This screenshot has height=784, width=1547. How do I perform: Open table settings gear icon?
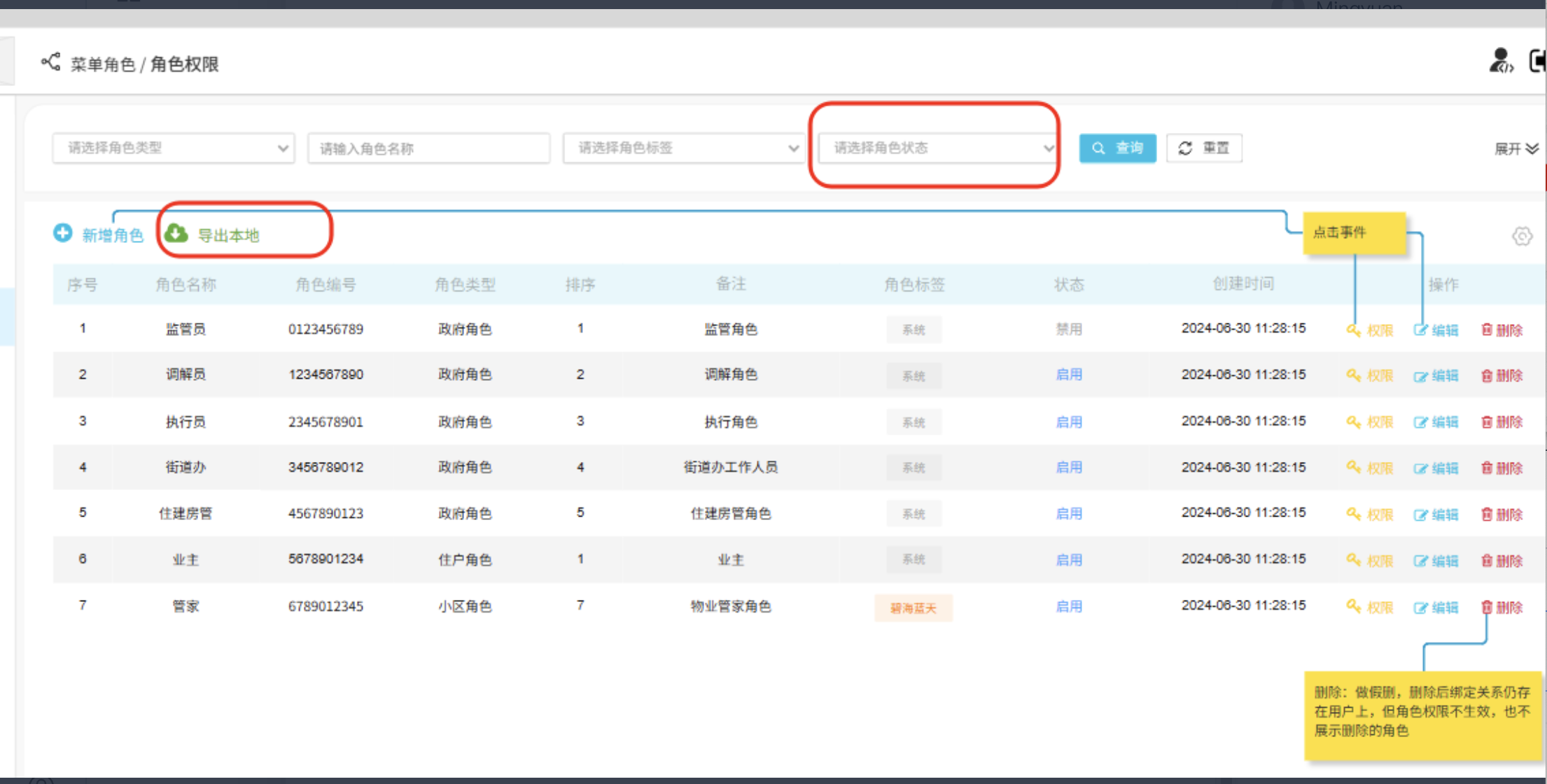[x=1522, y=236]
